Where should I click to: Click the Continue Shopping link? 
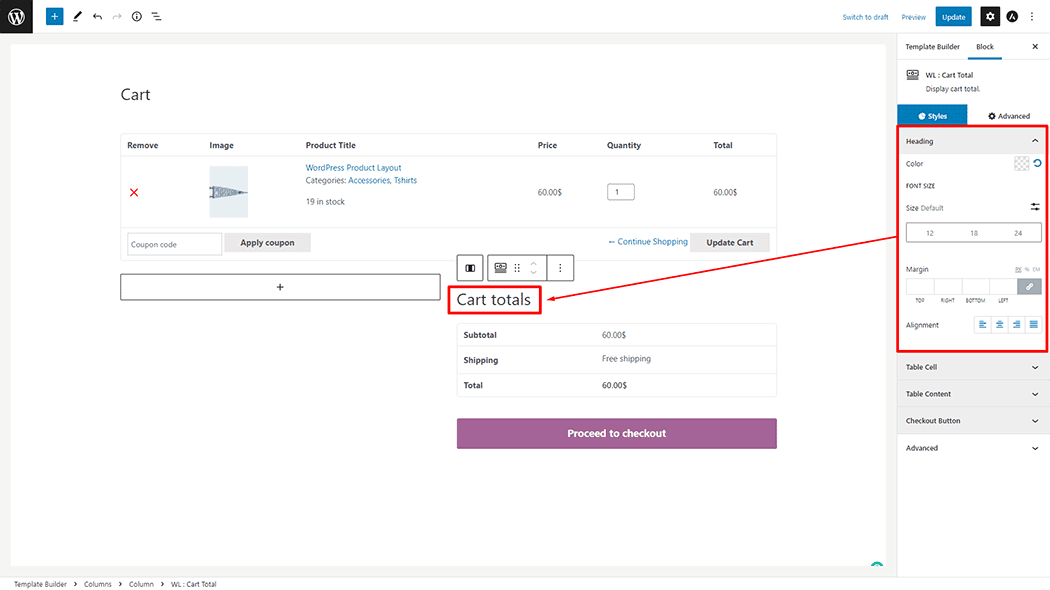tap(648, 242)
